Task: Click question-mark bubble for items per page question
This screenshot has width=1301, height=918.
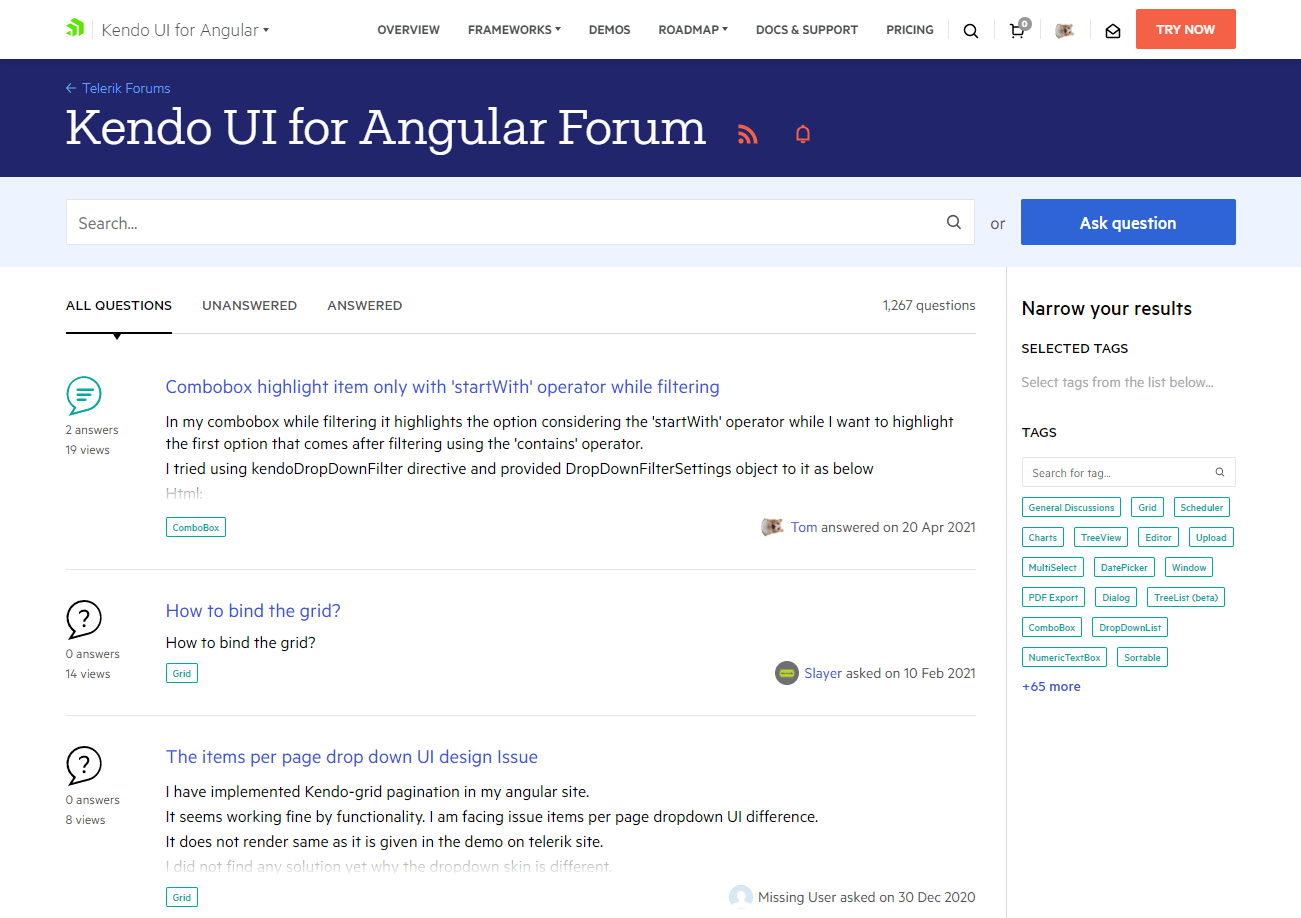Action: coord(84,766)
